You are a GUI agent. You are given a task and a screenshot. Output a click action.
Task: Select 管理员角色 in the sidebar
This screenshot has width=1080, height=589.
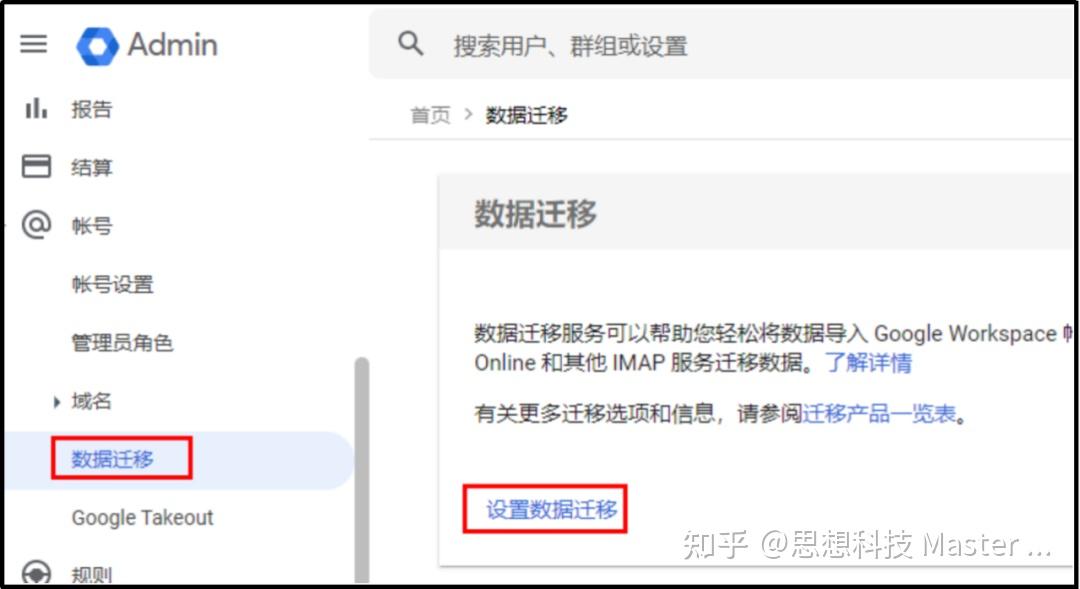(122, 342)
